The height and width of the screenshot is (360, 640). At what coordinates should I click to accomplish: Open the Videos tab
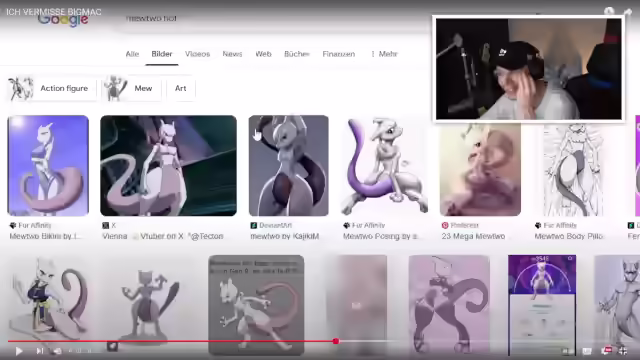tap(198, 54)
